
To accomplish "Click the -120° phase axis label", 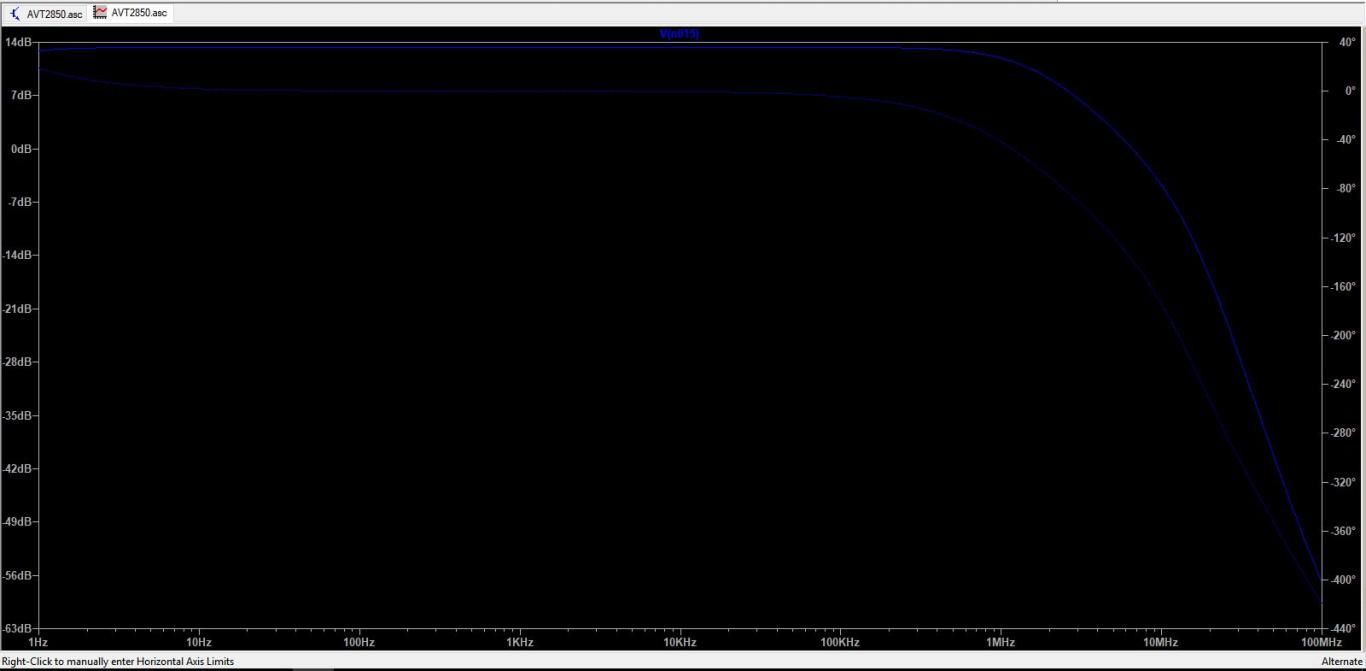I will [x=1344, y=238].
